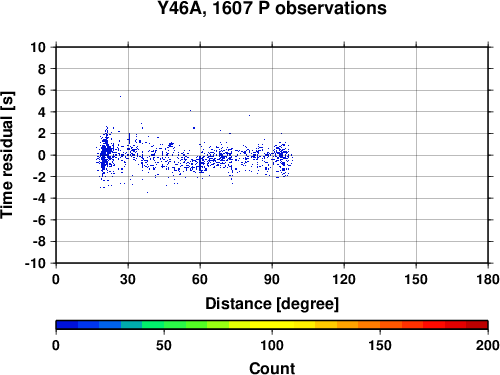Click the isolated outlier point above 5 seconds

click(x=120, y=96)
